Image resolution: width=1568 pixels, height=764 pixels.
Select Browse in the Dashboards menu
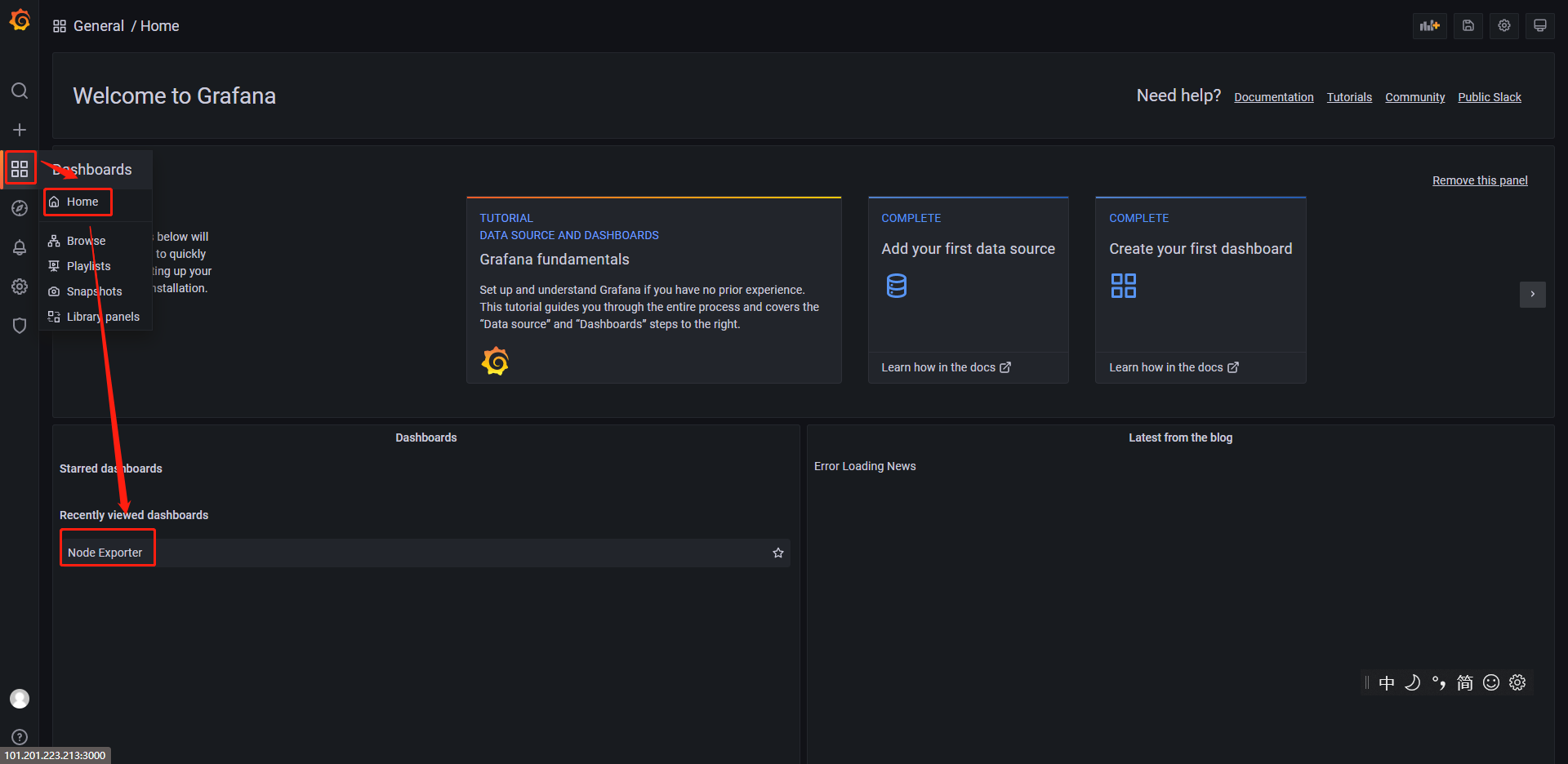point(96,241)
